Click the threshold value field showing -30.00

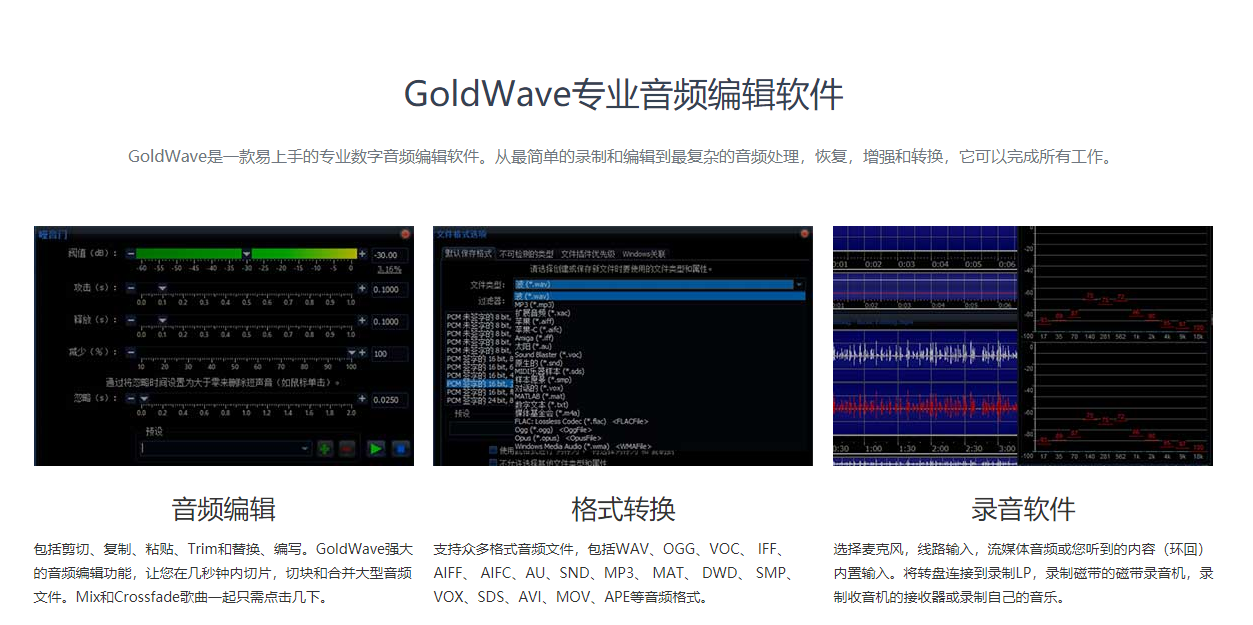[x=389, y=255]
